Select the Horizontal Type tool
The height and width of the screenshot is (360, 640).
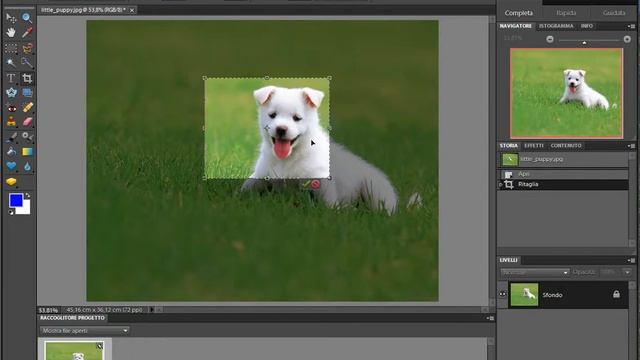[11, 78]
